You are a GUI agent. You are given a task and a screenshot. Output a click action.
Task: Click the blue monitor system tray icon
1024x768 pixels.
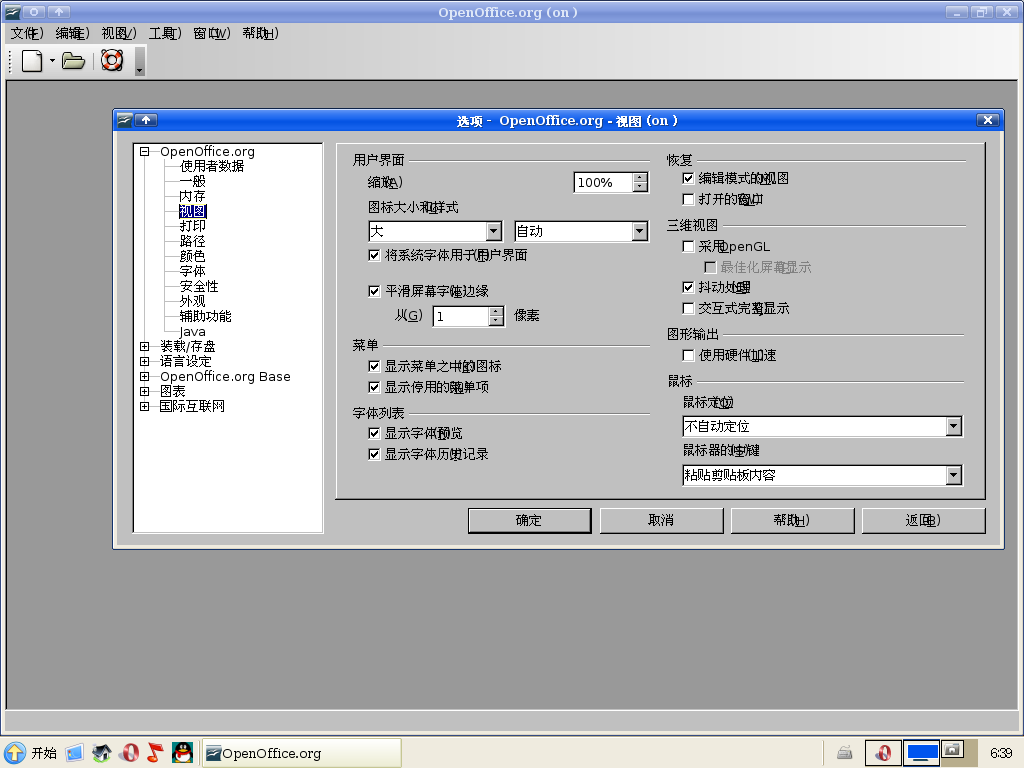(921, 753)
